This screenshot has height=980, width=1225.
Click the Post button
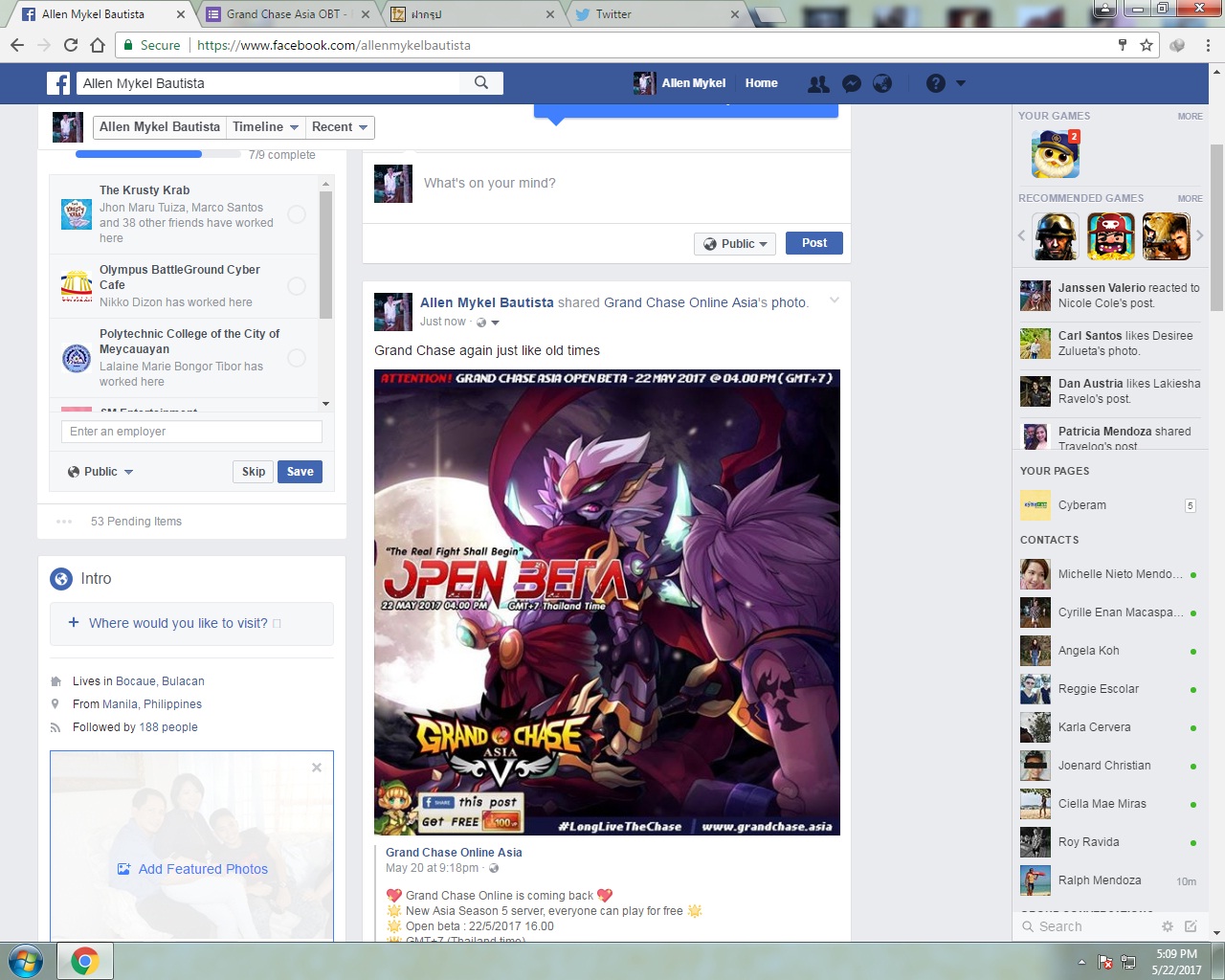814,243
